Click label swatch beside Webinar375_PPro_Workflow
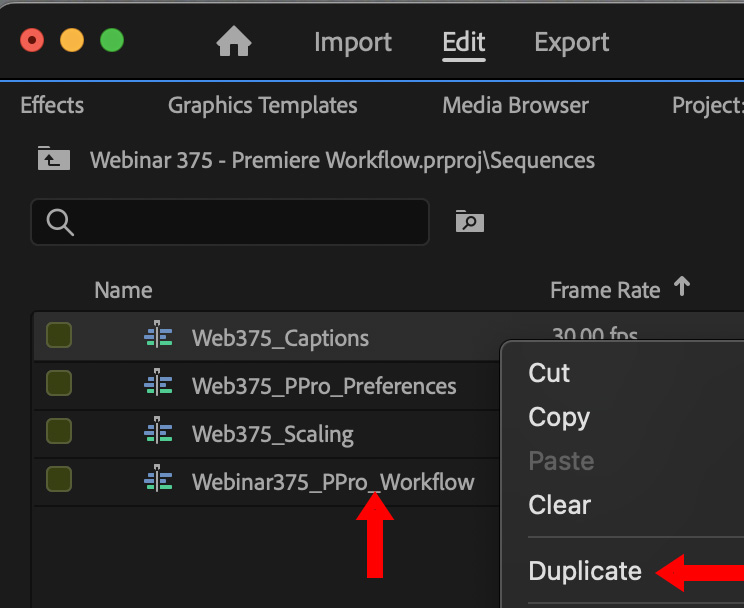The image size is (744, 608). click(59, 480)
